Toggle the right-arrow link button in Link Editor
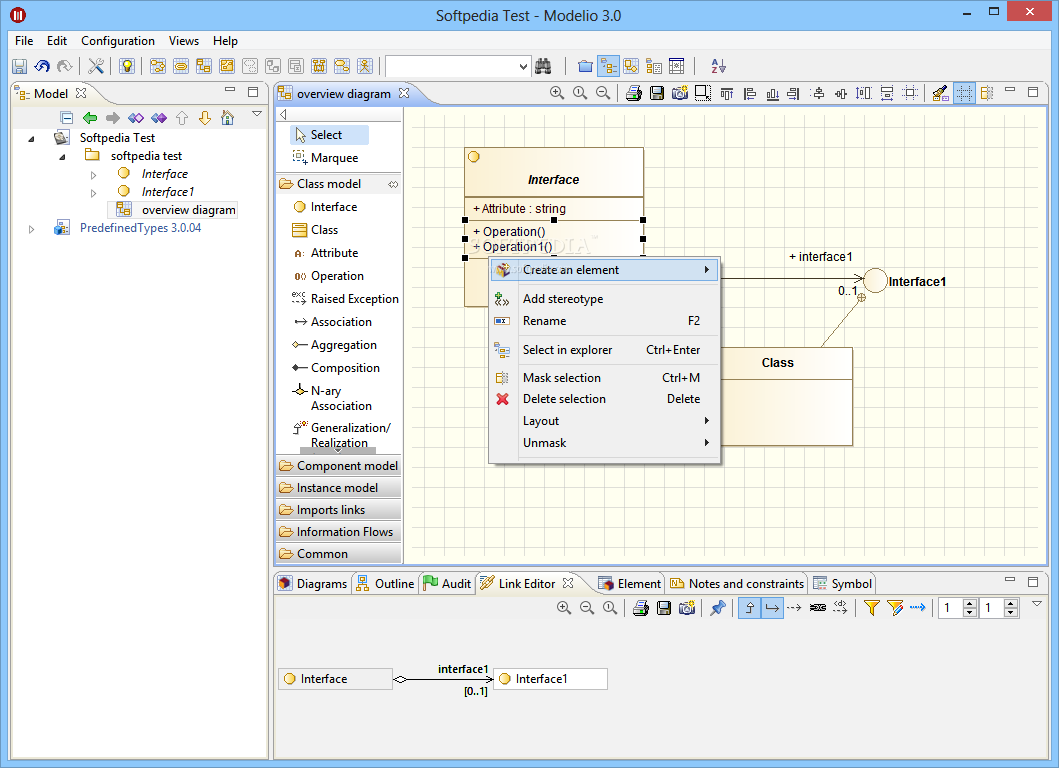The image size is (1059, 768). [772, 608]
